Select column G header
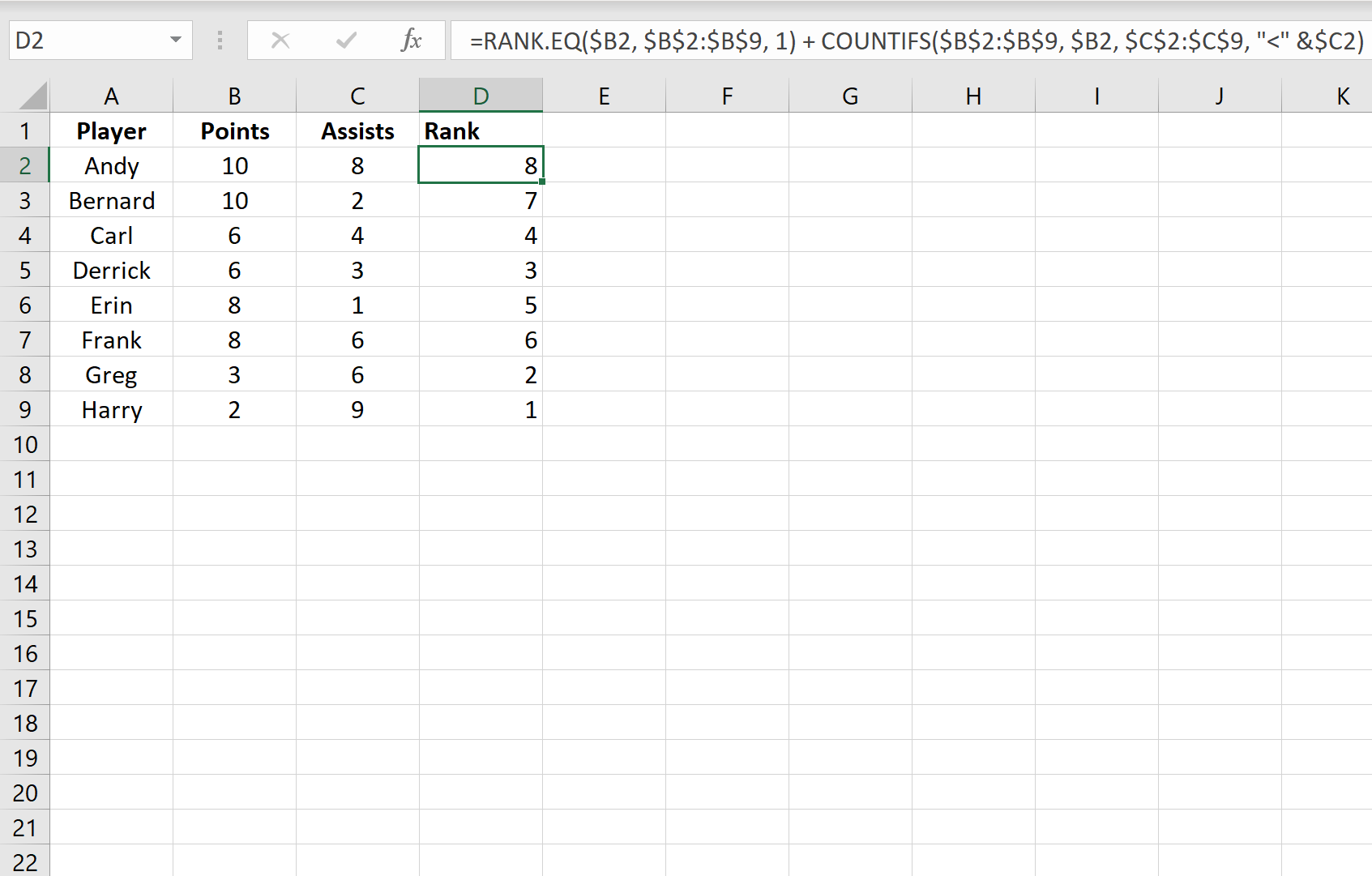The image size is (1372, 876). click(x=850, y=96)
